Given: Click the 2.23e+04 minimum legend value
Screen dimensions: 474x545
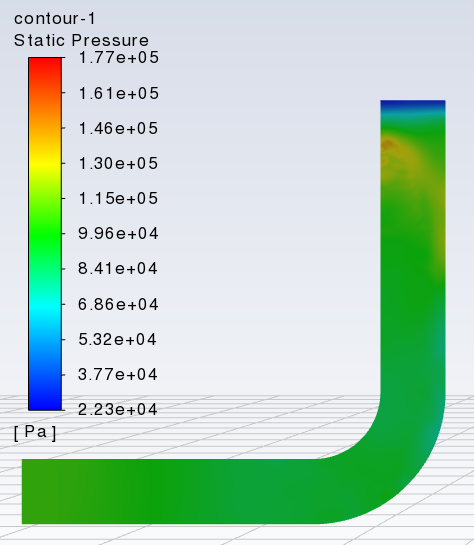Looking at the screenshot, I should [118, 409].
